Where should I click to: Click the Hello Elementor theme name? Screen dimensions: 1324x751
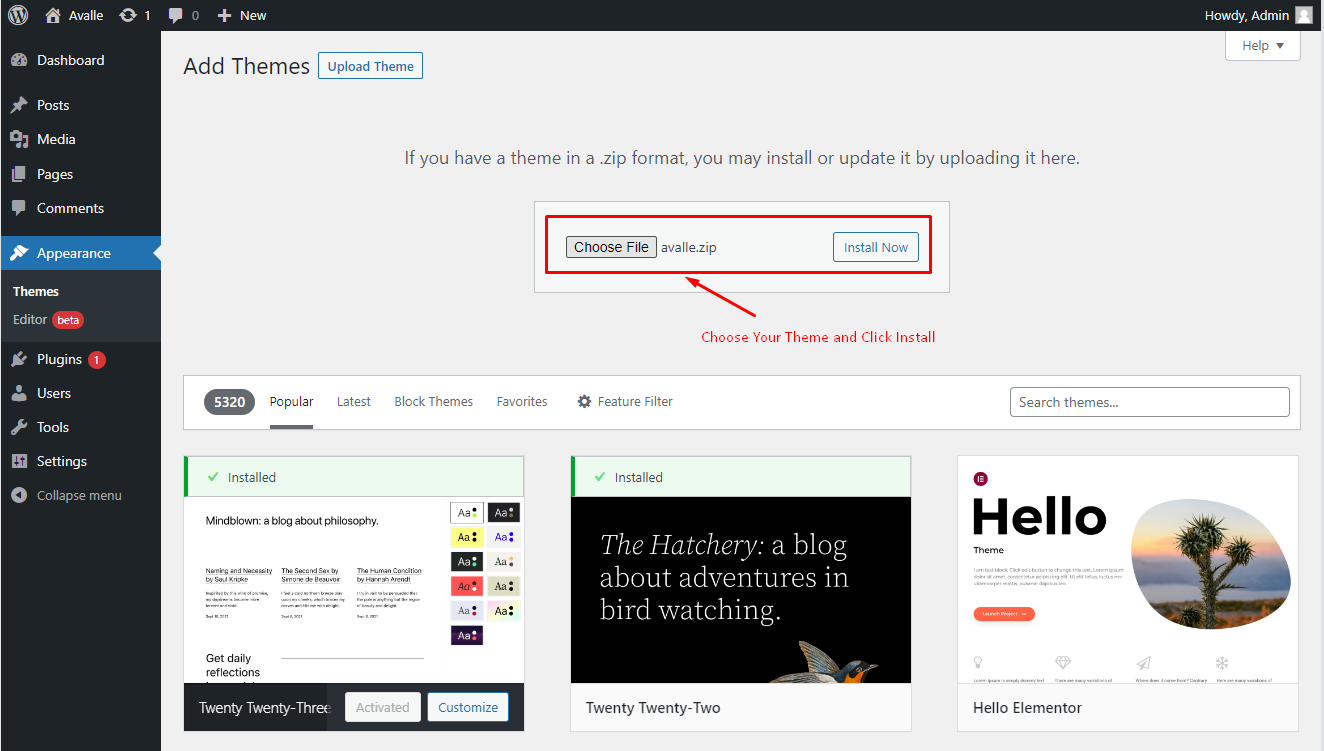pyautogui.click(x=1027, y=707)
